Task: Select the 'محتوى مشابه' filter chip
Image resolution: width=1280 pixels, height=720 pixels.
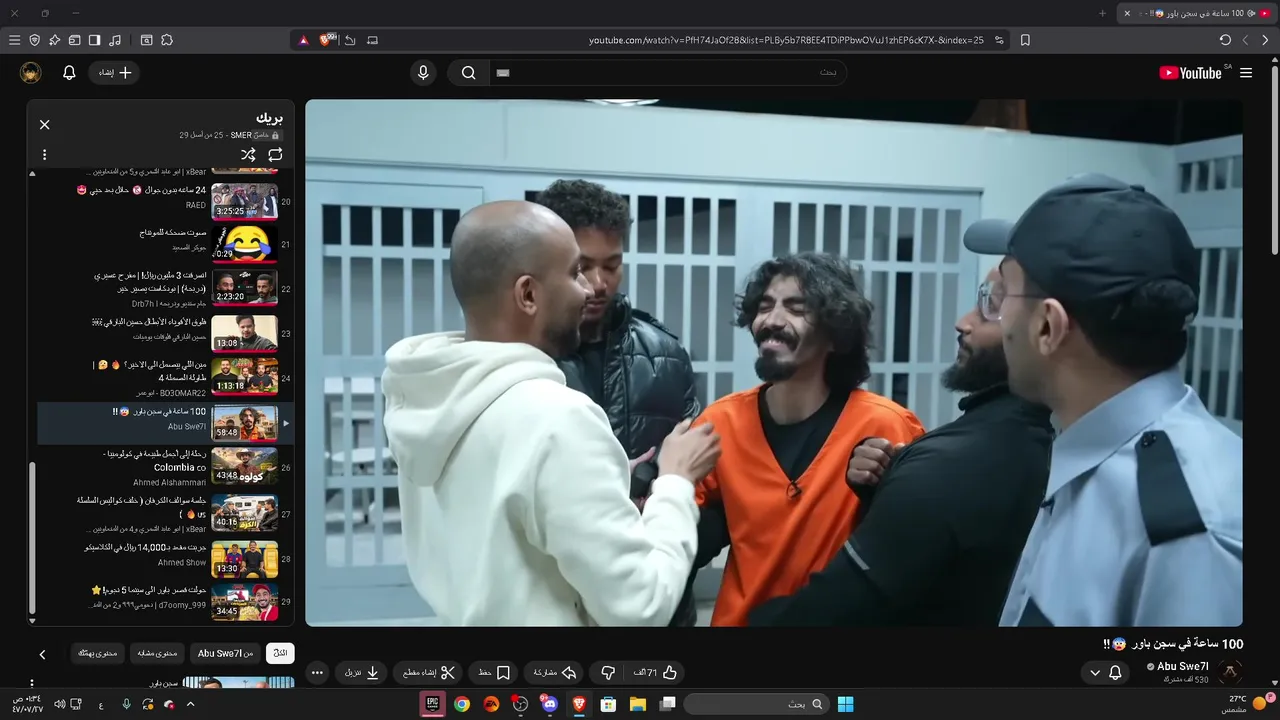Action: tap(157, 653)
